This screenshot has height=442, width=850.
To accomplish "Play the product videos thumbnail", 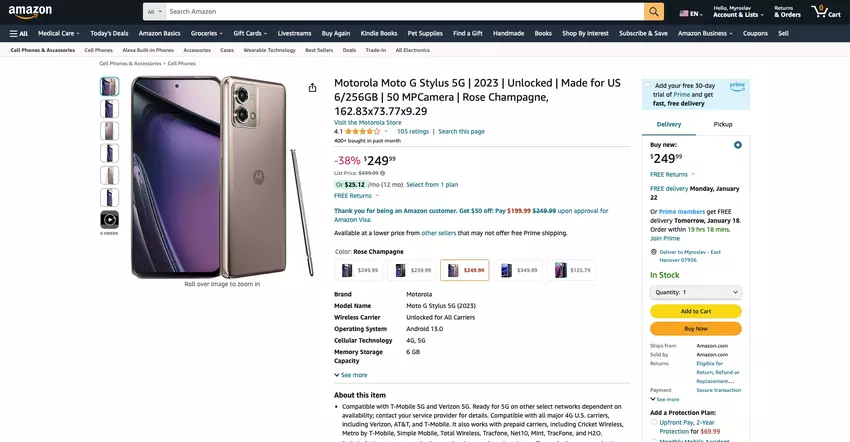I will (x=109, y=219).
